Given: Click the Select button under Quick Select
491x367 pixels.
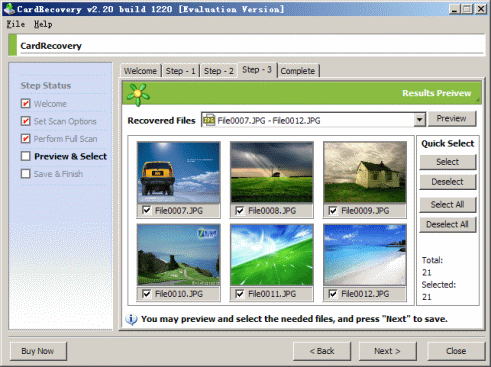Looking at the screenshot, I should [x=447, y=162].
